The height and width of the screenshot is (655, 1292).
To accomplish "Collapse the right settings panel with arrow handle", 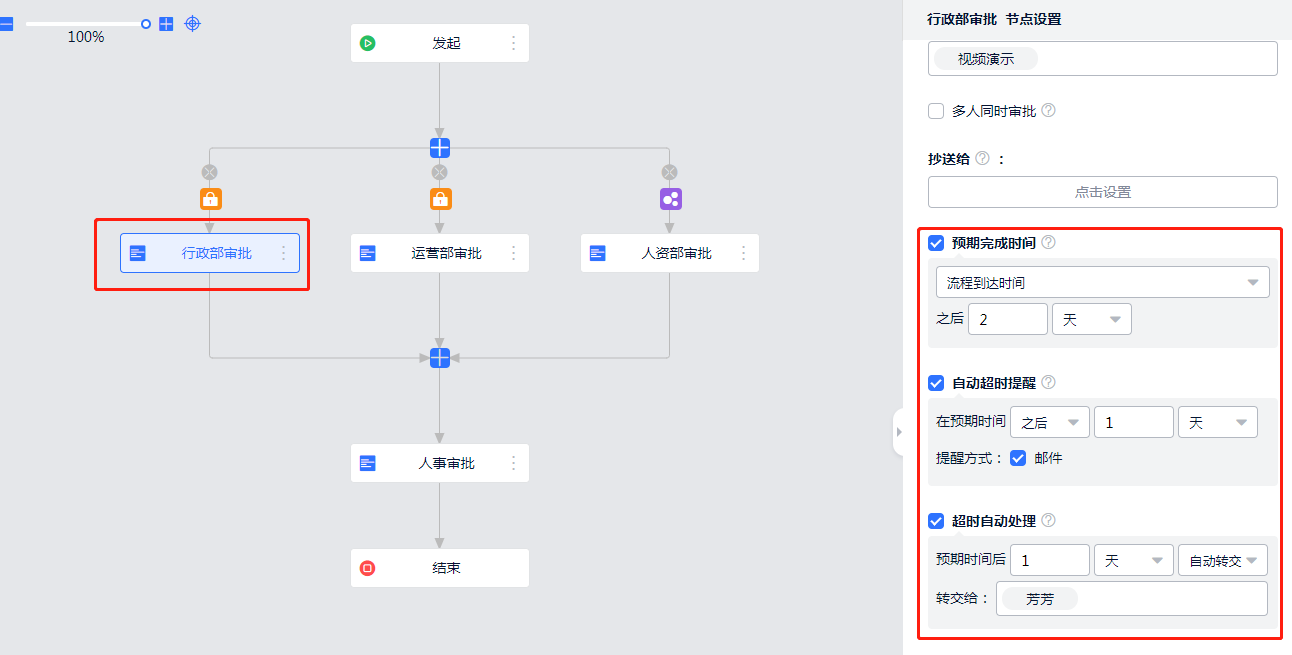I will tap(898, 432).
